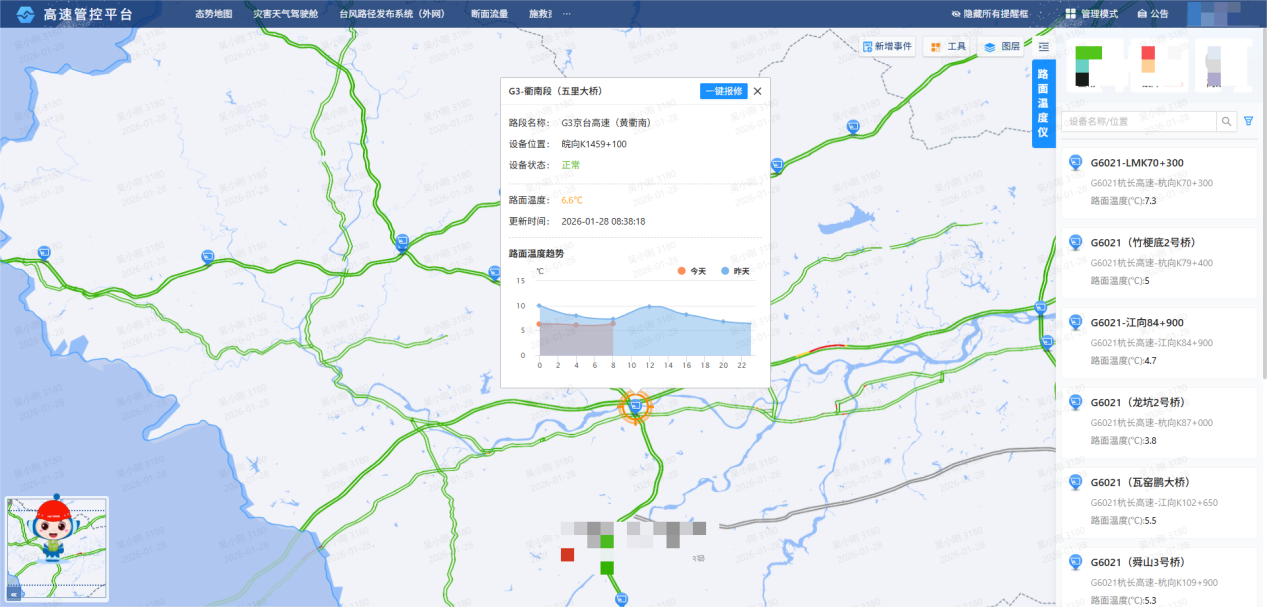
Task: Click the selected orange sensor marker on map
Action: [x=635, y=406]
